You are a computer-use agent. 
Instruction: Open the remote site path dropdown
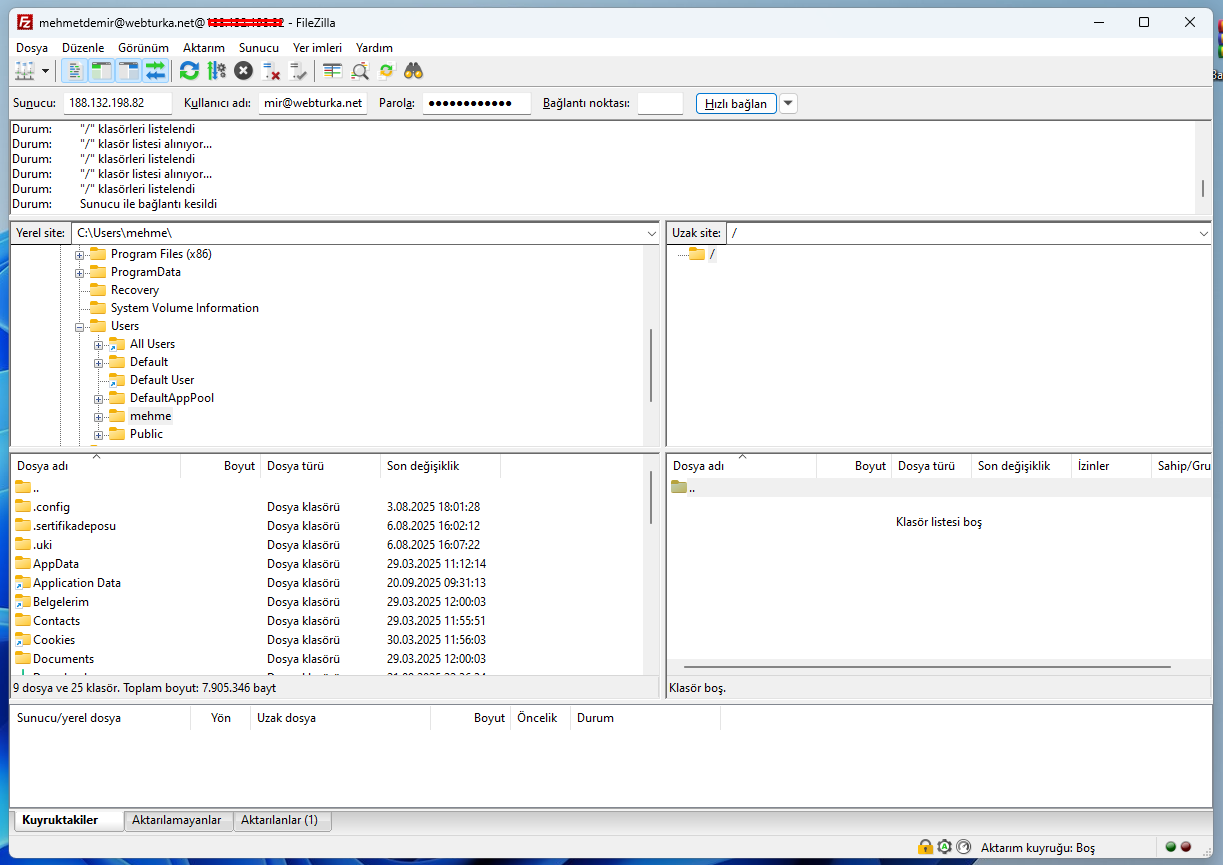point(1203,232)
